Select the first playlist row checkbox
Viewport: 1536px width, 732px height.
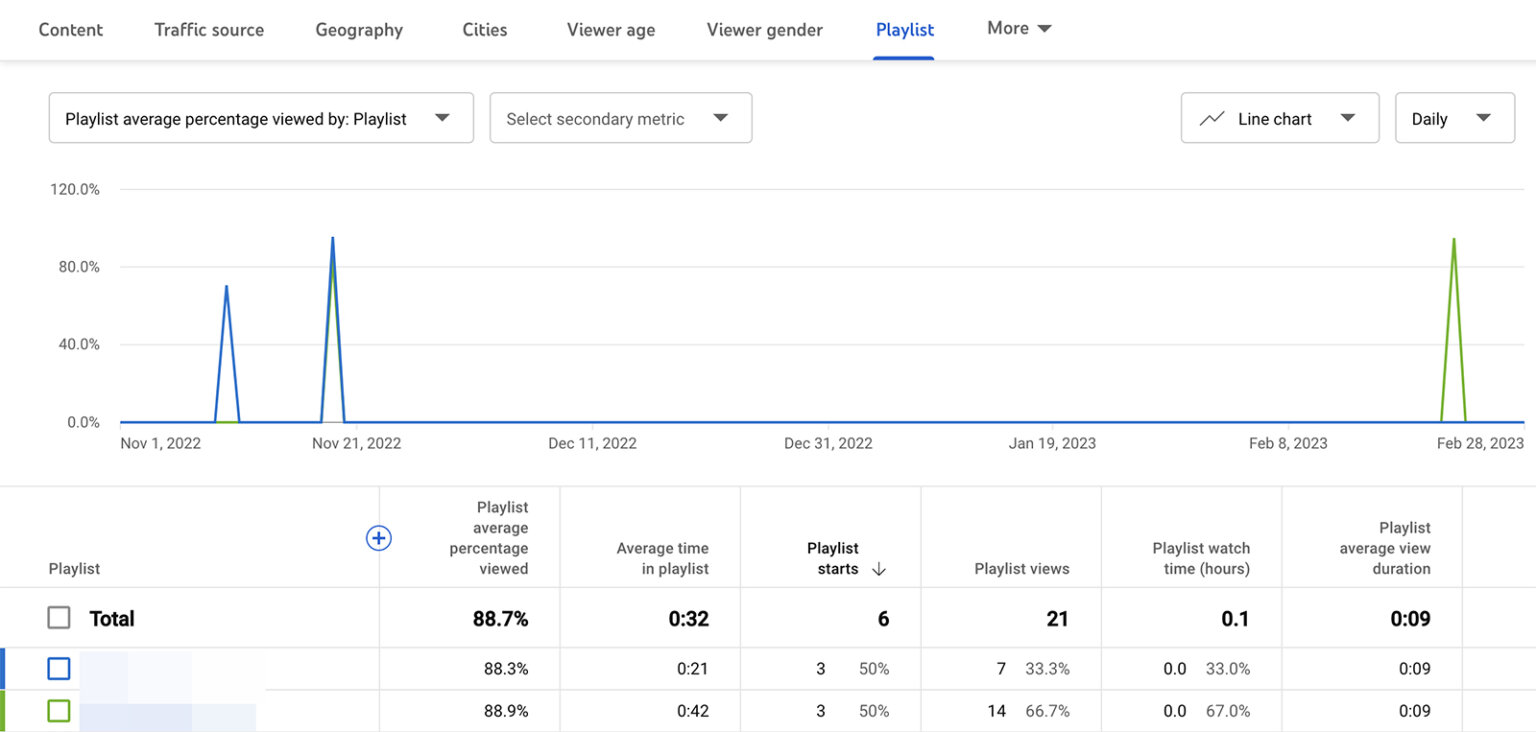[58, 668]
